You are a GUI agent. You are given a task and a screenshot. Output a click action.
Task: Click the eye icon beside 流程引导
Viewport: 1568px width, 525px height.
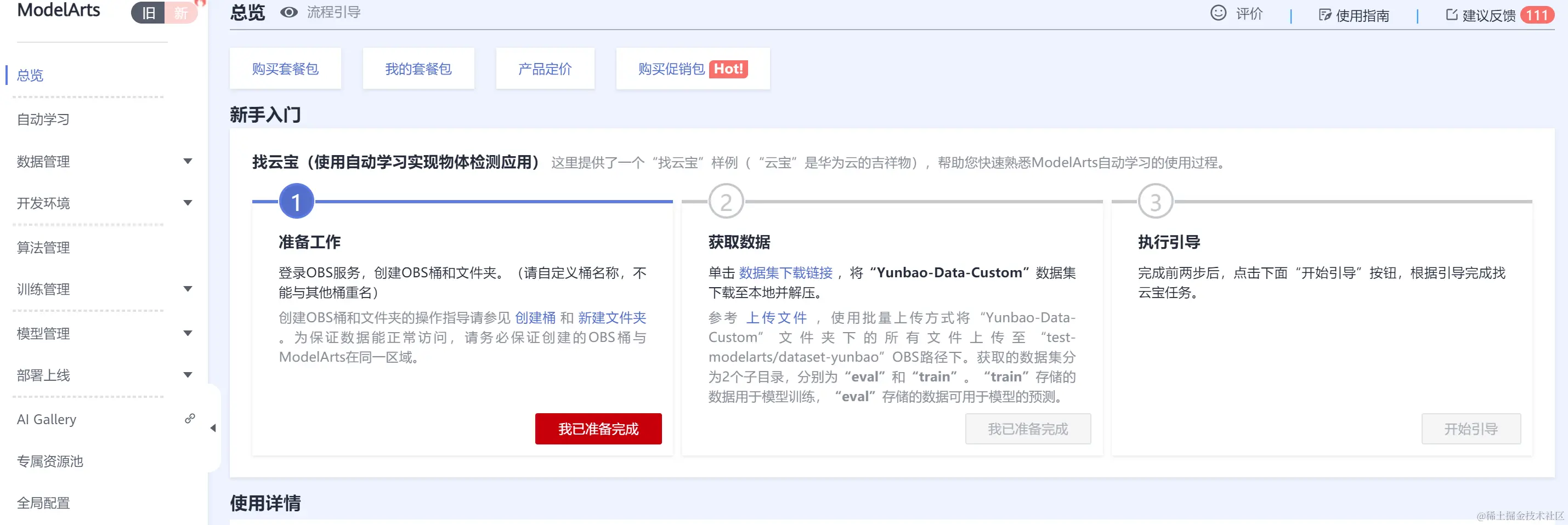[x=288, y=12]
